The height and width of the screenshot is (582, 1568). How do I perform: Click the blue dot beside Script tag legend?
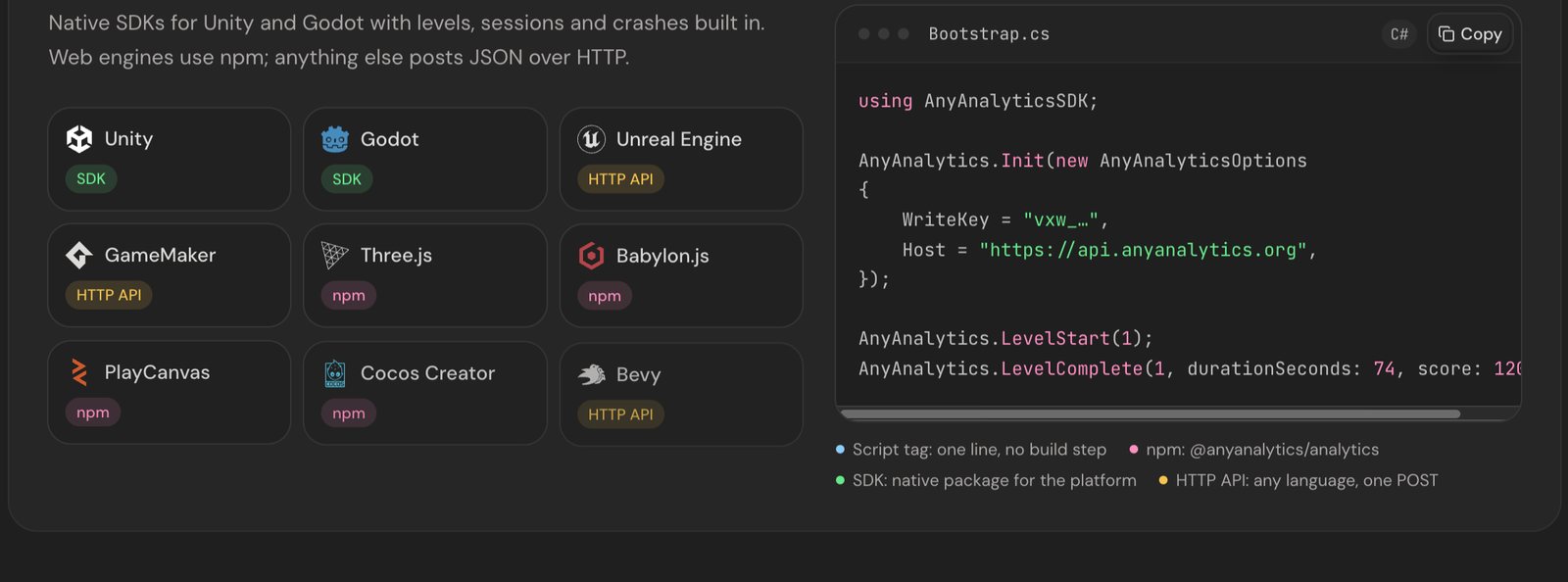(x=840, y=450)
